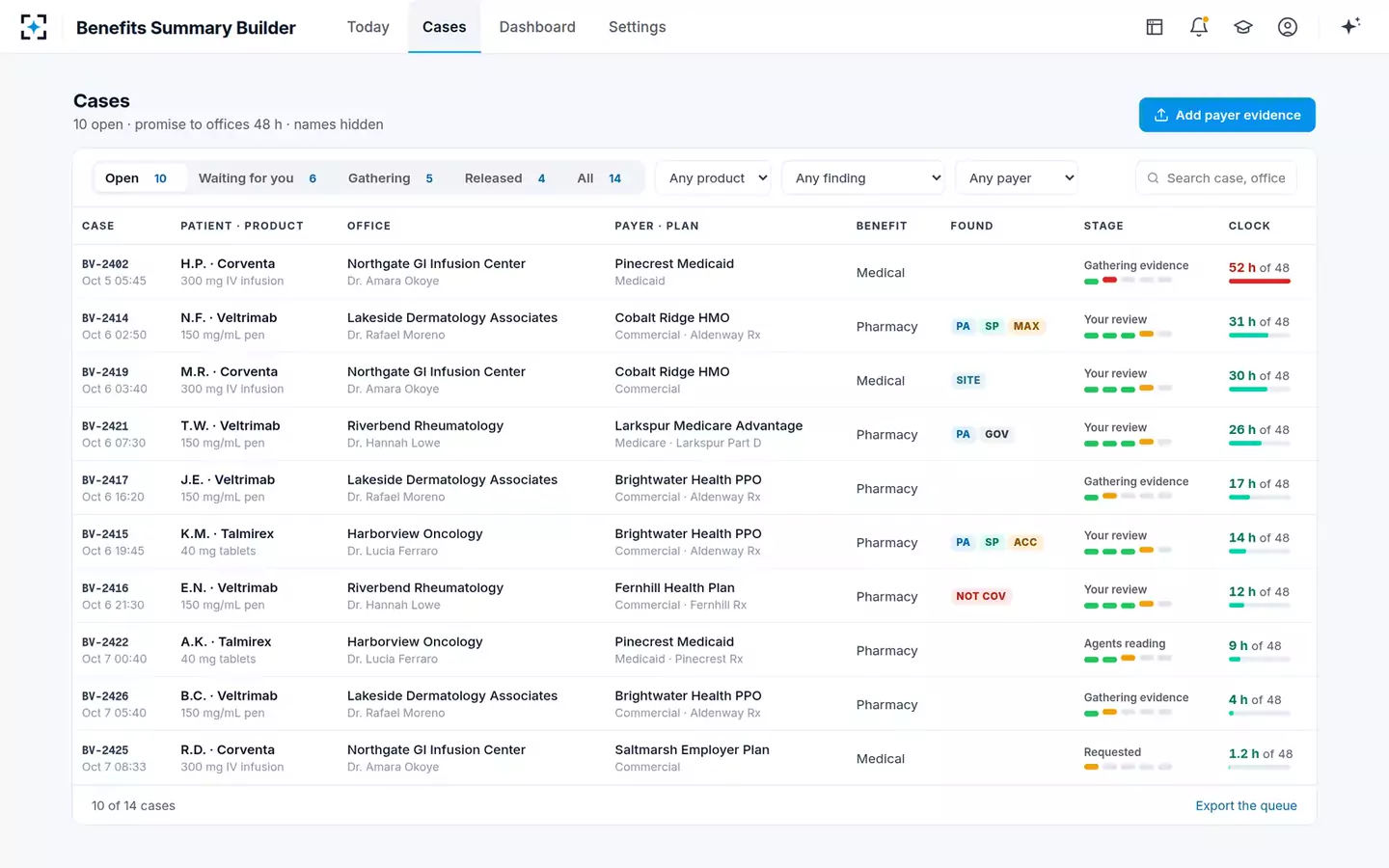
Task: Click the SITE badge on BV-2419
Action: click(x=968, y=380)
